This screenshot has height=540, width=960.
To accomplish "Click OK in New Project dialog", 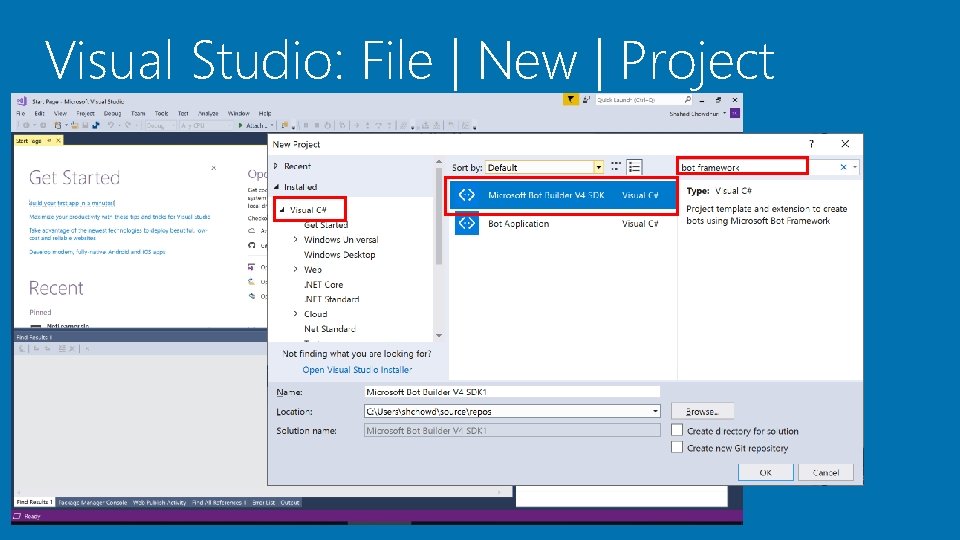I will pos(765,472).
